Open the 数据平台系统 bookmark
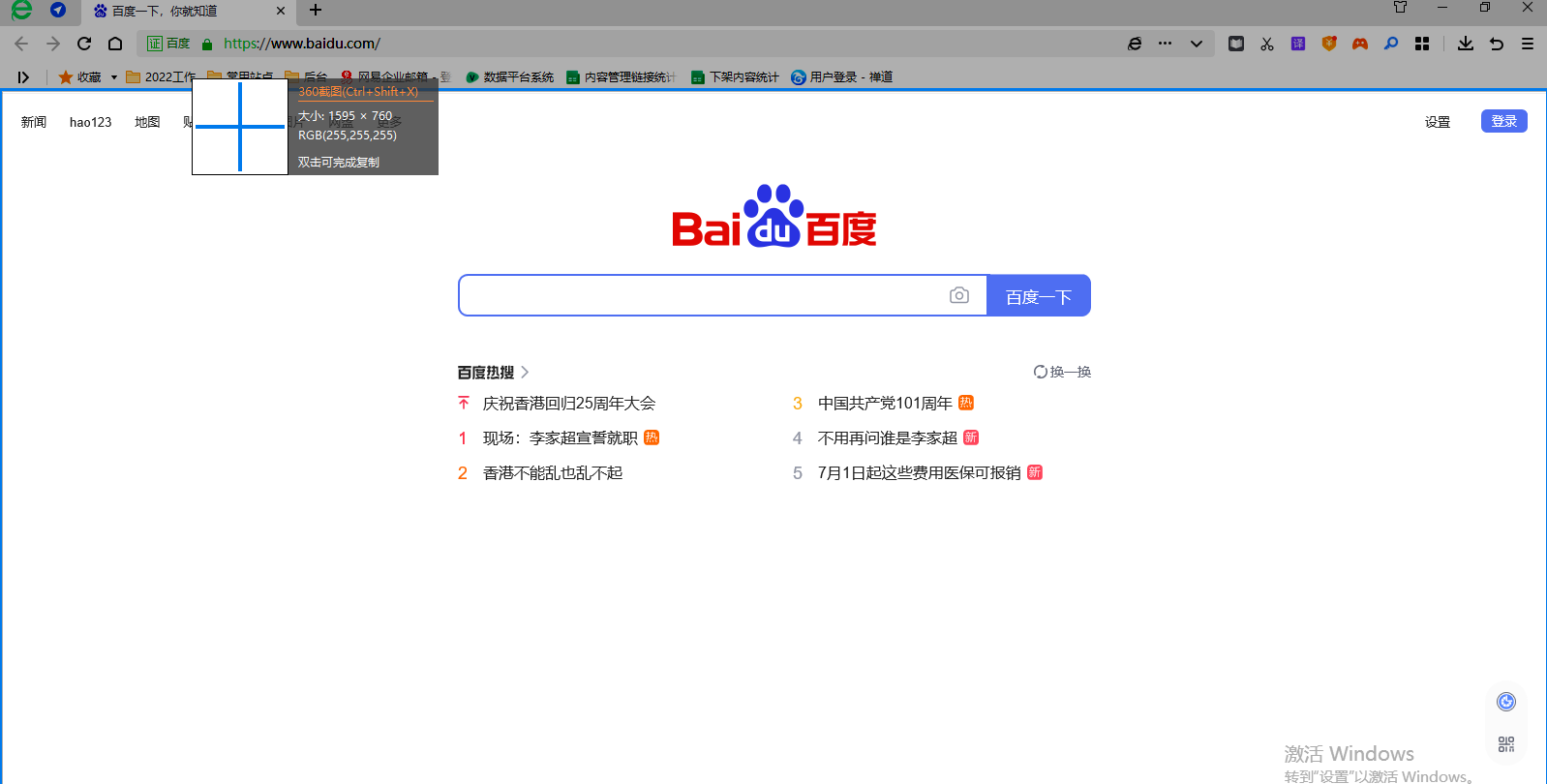 tap(509, 77)
